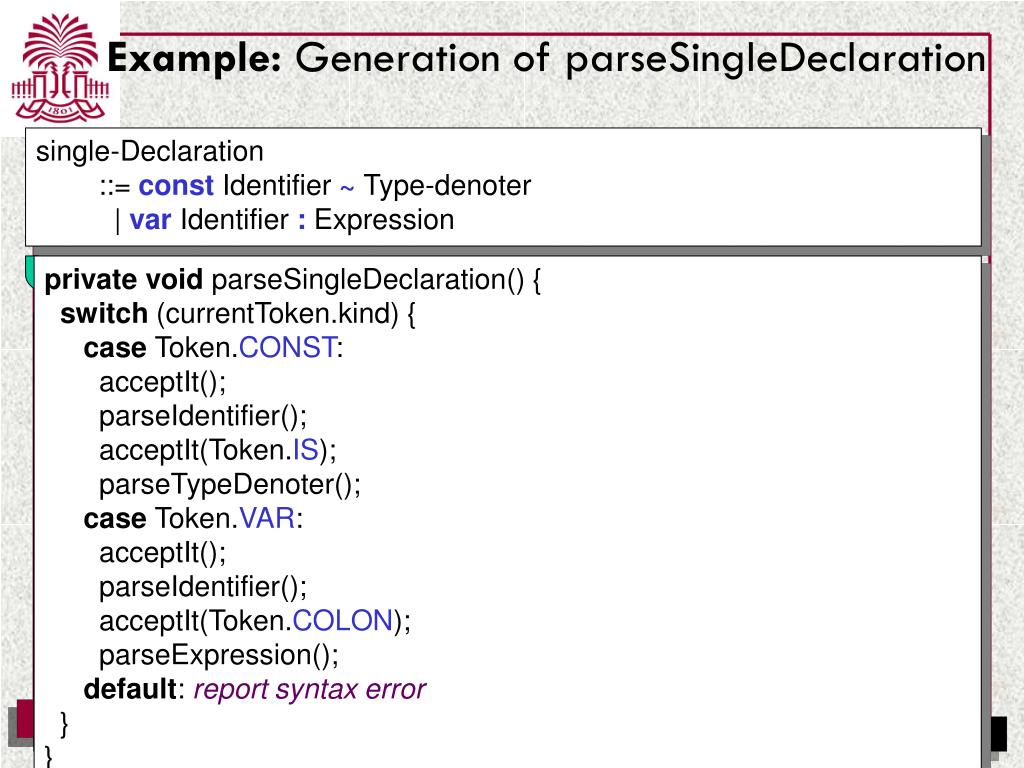Click the 'var' keyword in the grammar rule

click(150, 221)
